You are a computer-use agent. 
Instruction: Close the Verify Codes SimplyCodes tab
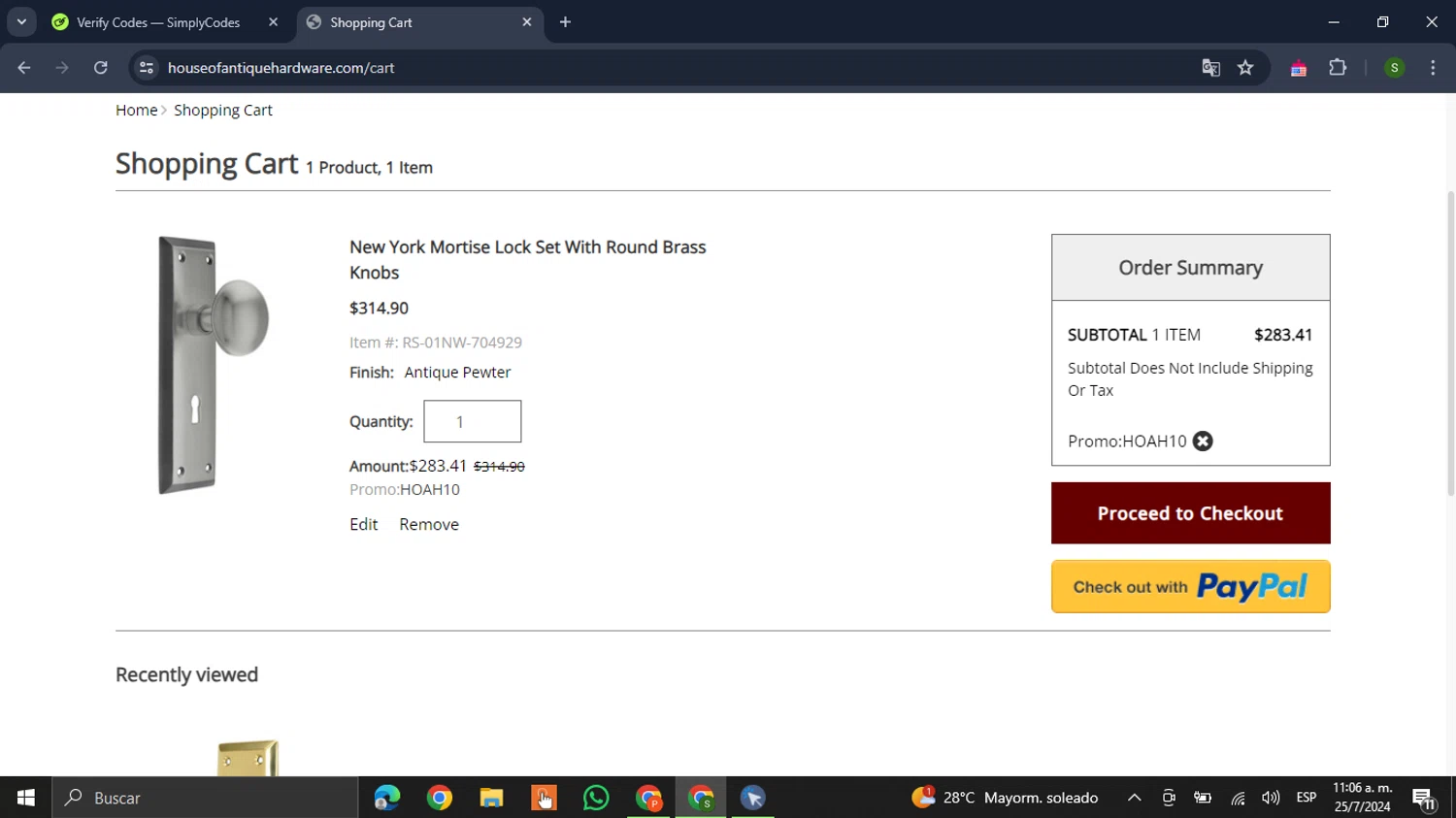(273, 22)
